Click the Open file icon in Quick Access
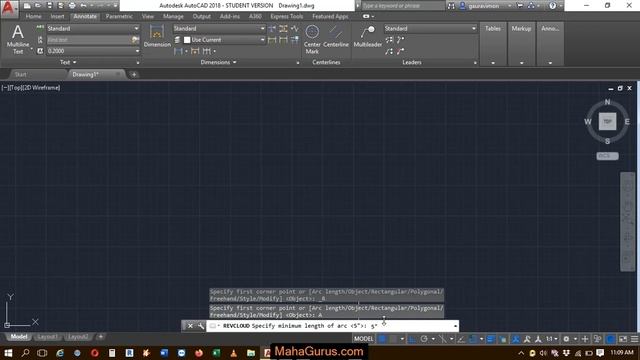 (38, 6)
